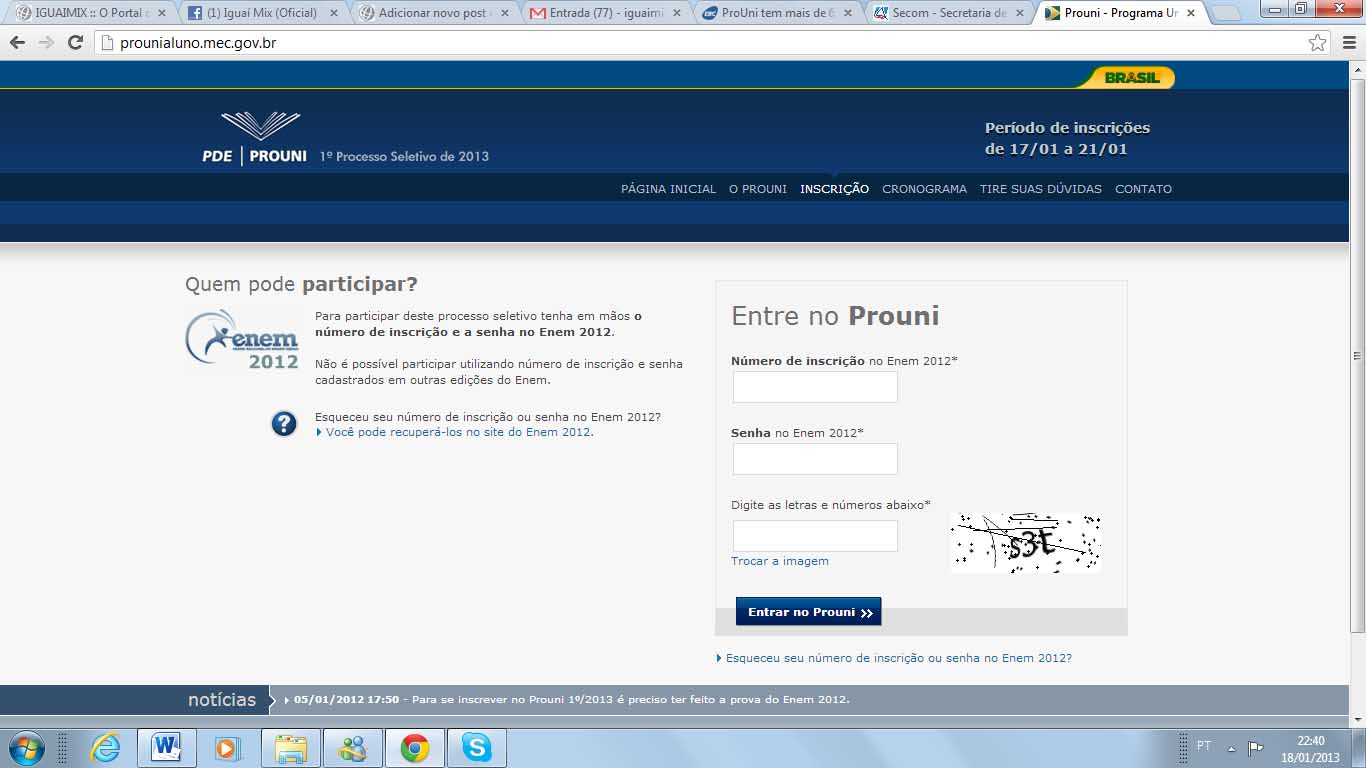Close the Adicionar novo post tab
The width and height of the screenshot is (1366, 768).
(x=505, y=14)
